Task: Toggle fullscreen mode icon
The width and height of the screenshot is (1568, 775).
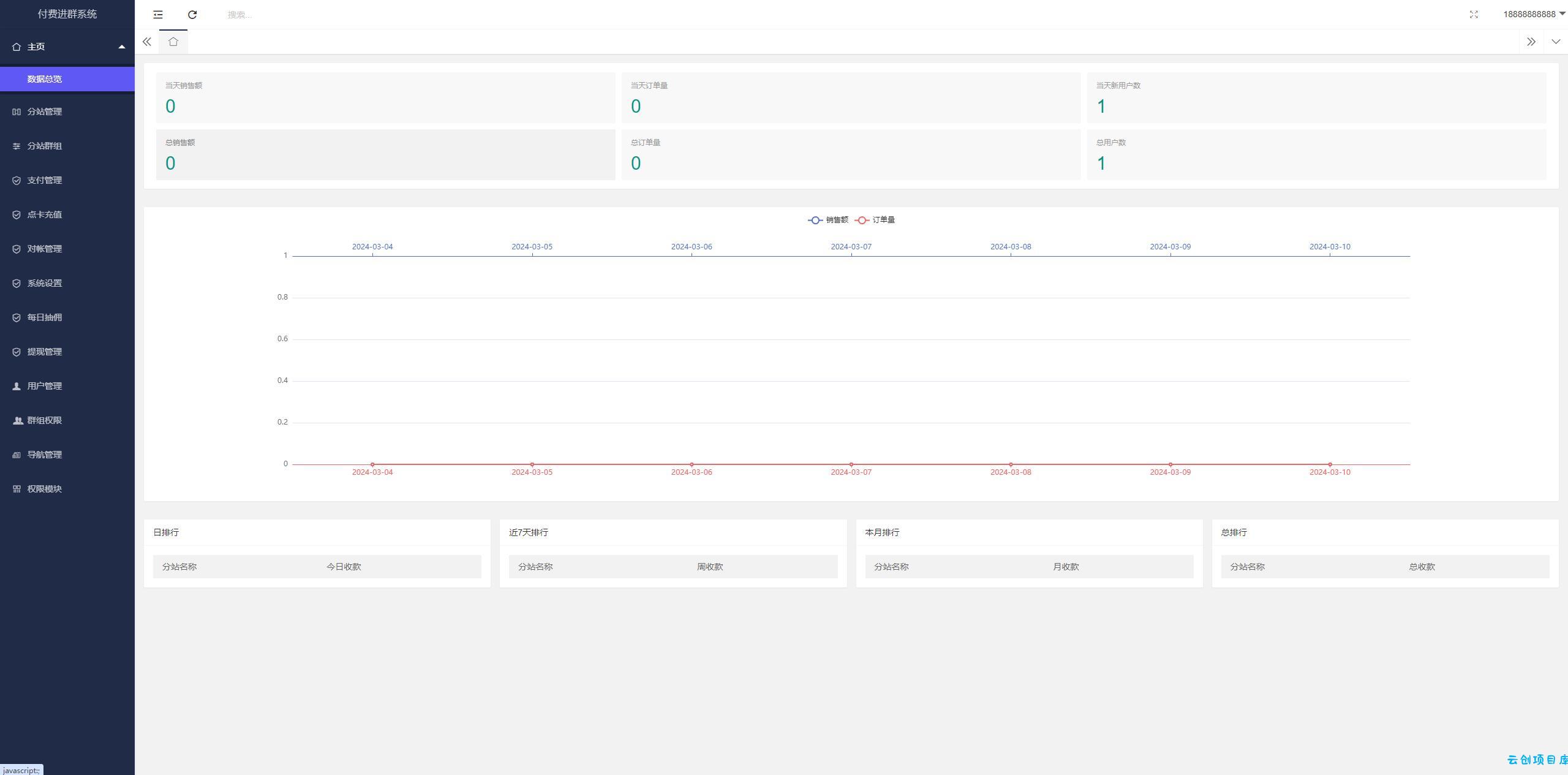Action: click(1474, 15)
